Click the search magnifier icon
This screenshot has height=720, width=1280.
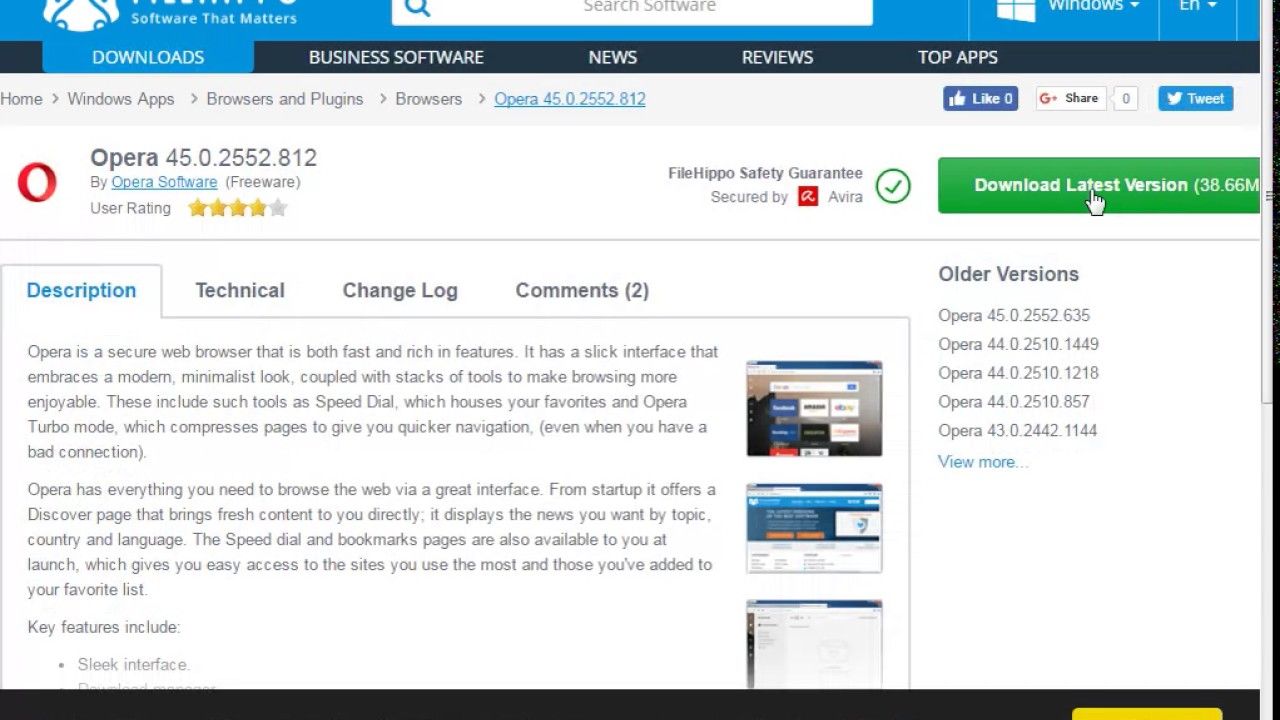pyautogui.click(x=417, y=9)
